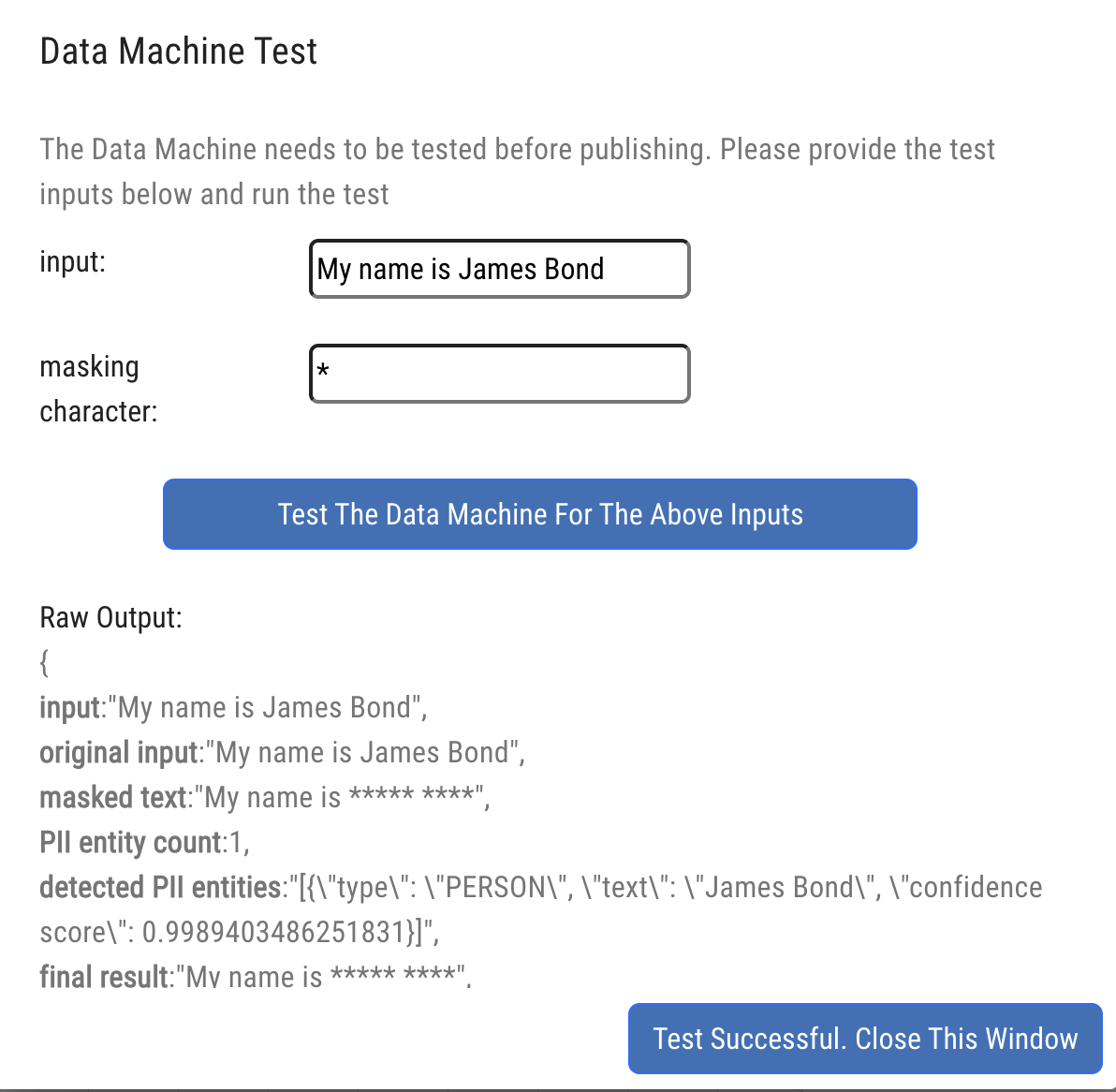Click the Raw Output label
This screenshot has height=1092, width=1116.
[110, 617]
